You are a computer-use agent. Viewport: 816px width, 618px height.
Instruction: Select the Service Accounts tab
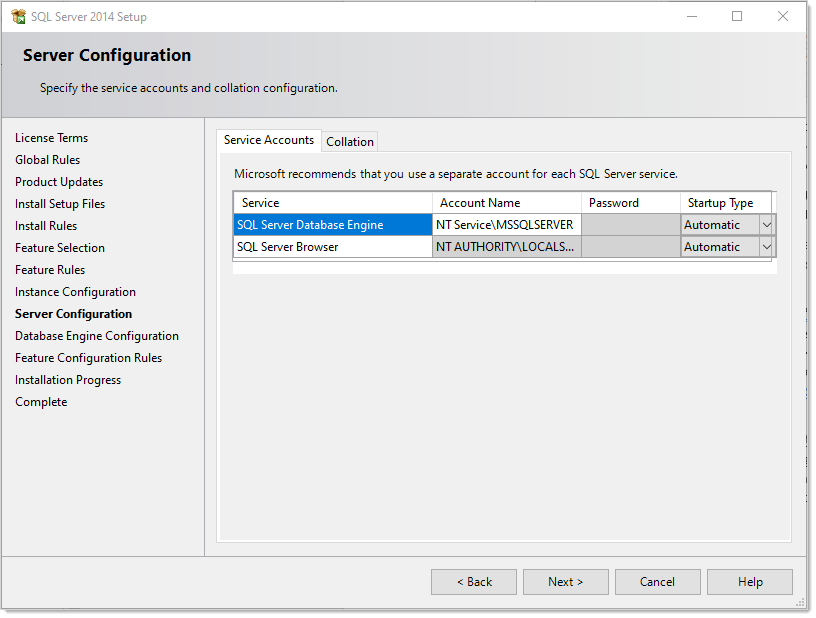click(268, 140)
